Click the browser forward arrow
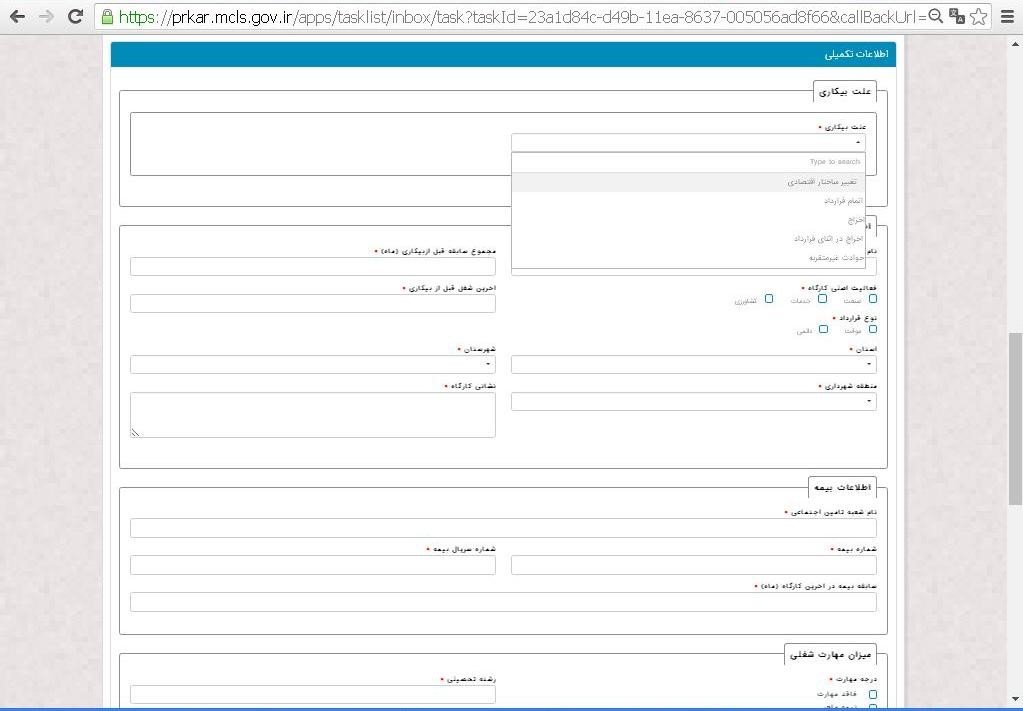Viewport: 1023px width, 711px height. pyautogui.click(x=46, y=16)
